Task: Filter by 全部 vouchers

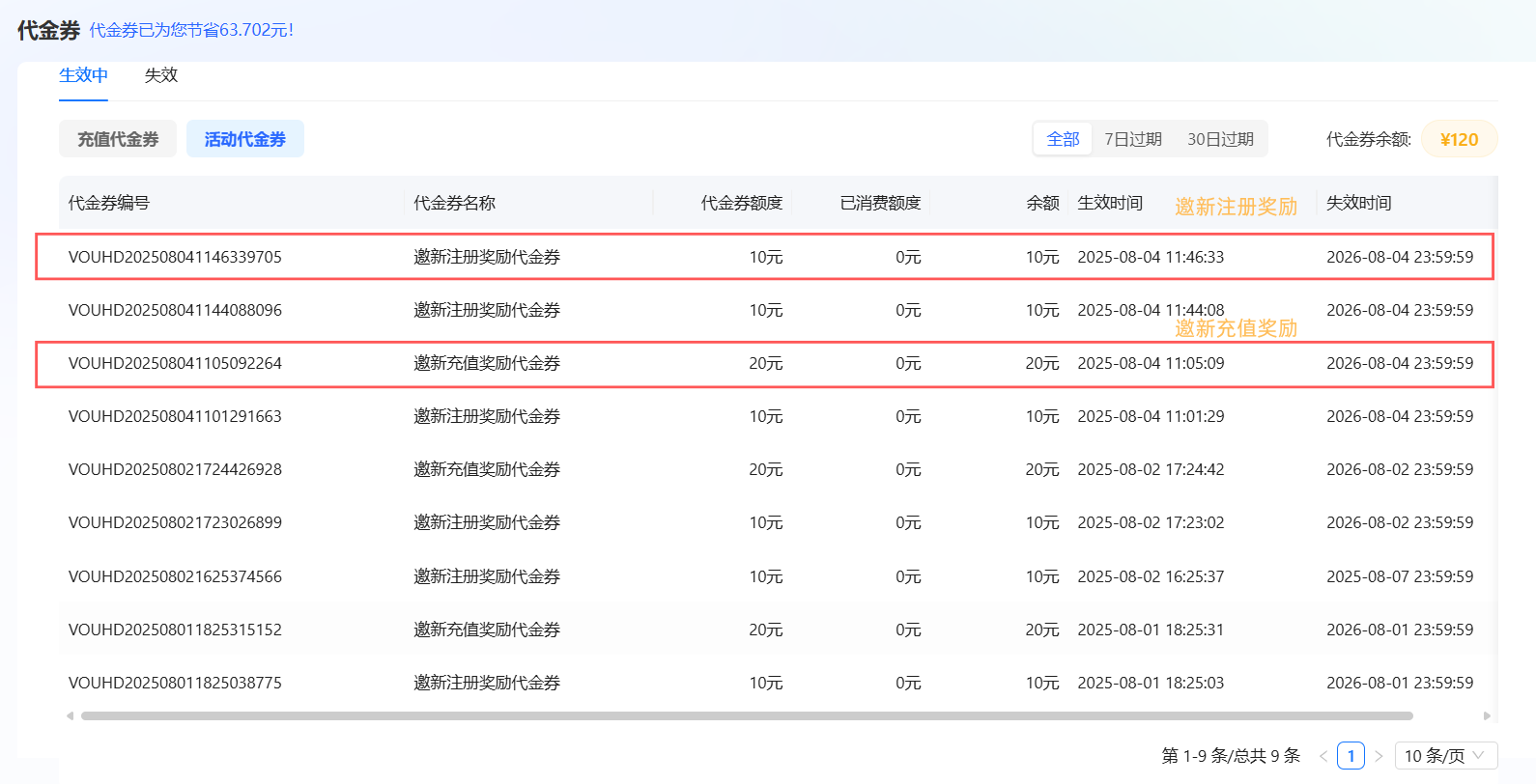Action: coord(1063,139)
